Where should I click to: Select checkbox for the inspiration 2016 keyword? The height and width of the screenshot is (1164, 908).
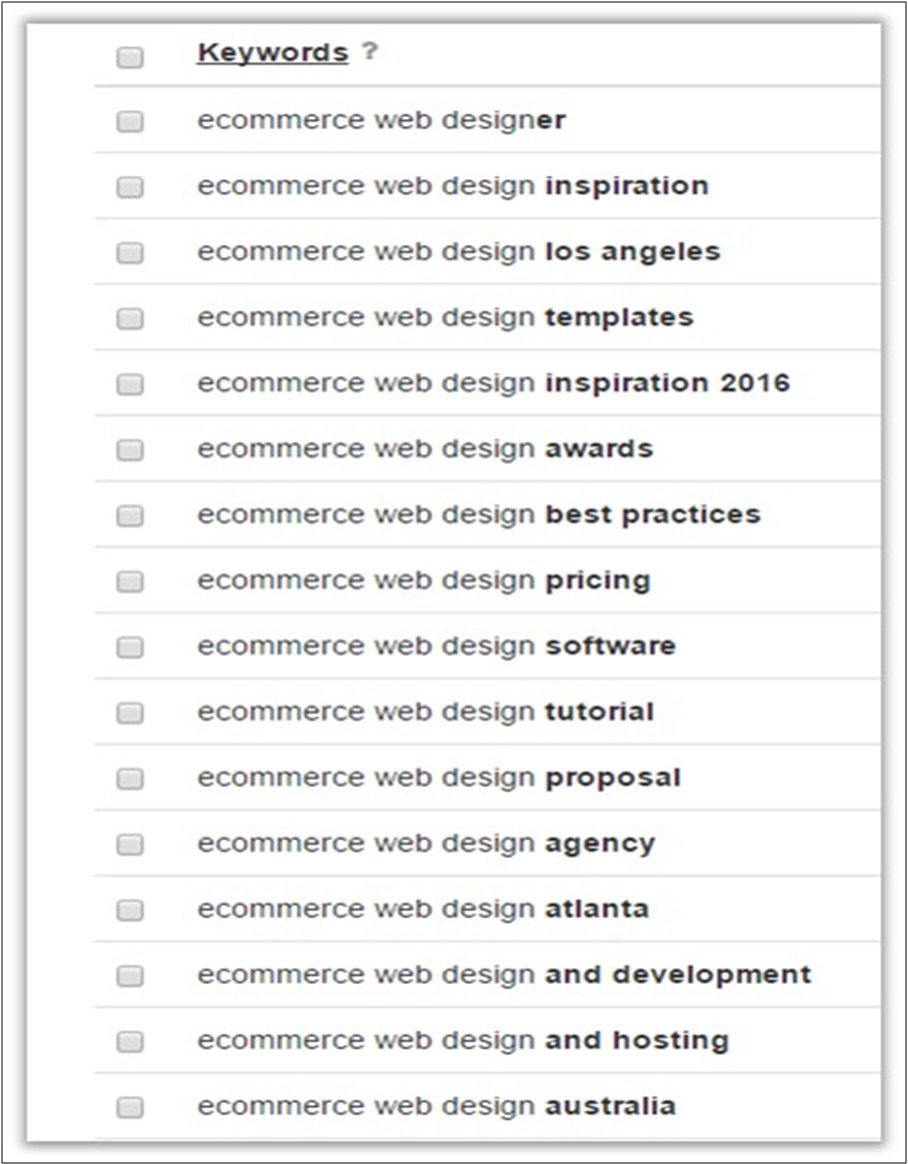click(130, 385)
